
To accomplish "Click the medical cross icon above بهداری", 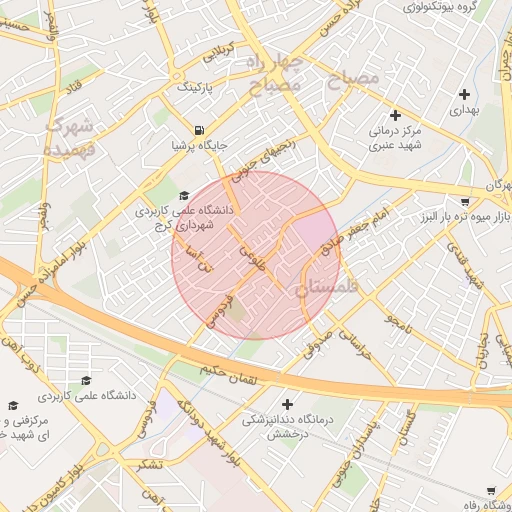I will [464, 95].
